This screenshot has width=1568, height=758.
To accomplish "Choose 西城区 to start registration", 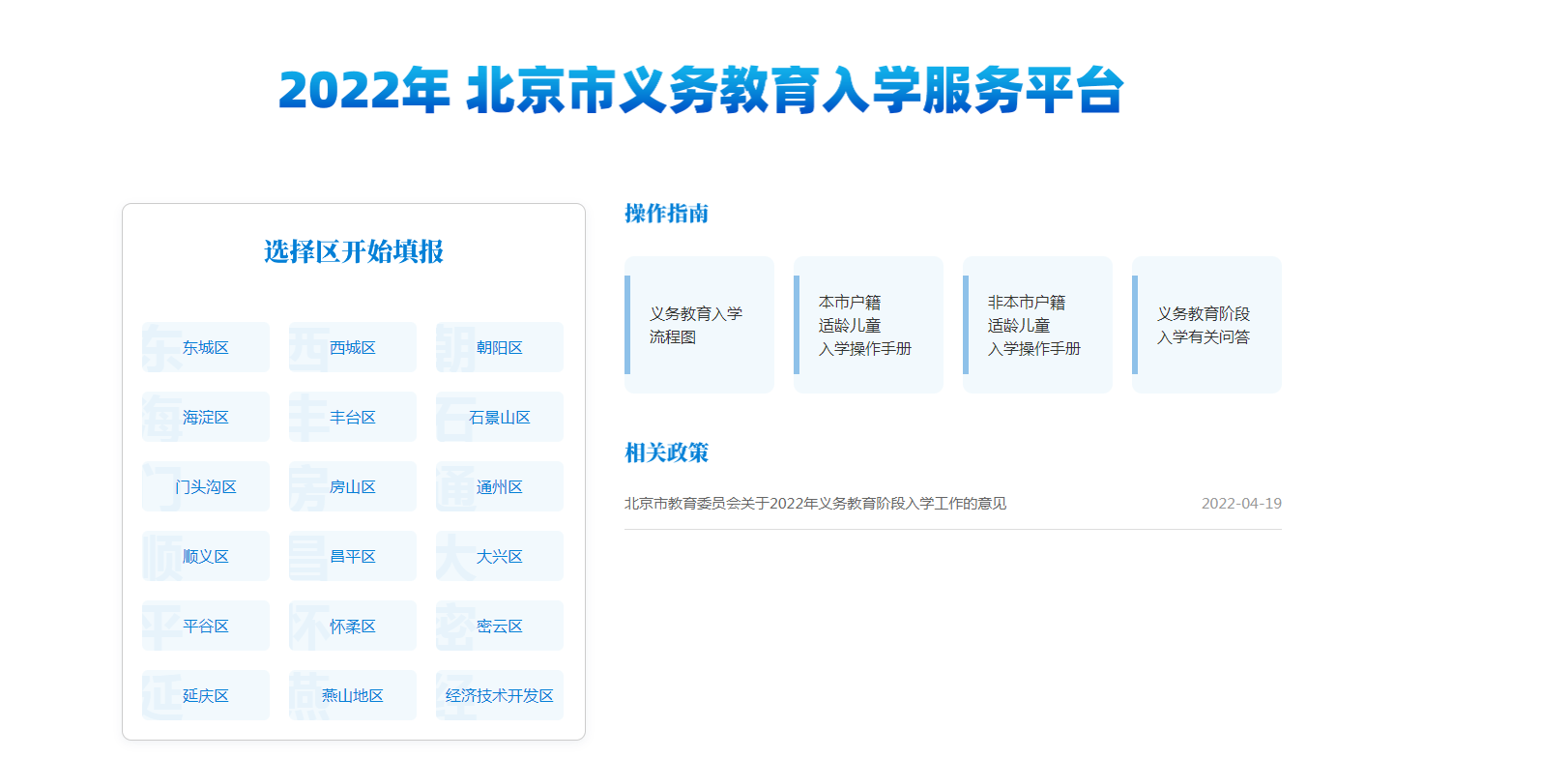I will [x=353, y=347].
